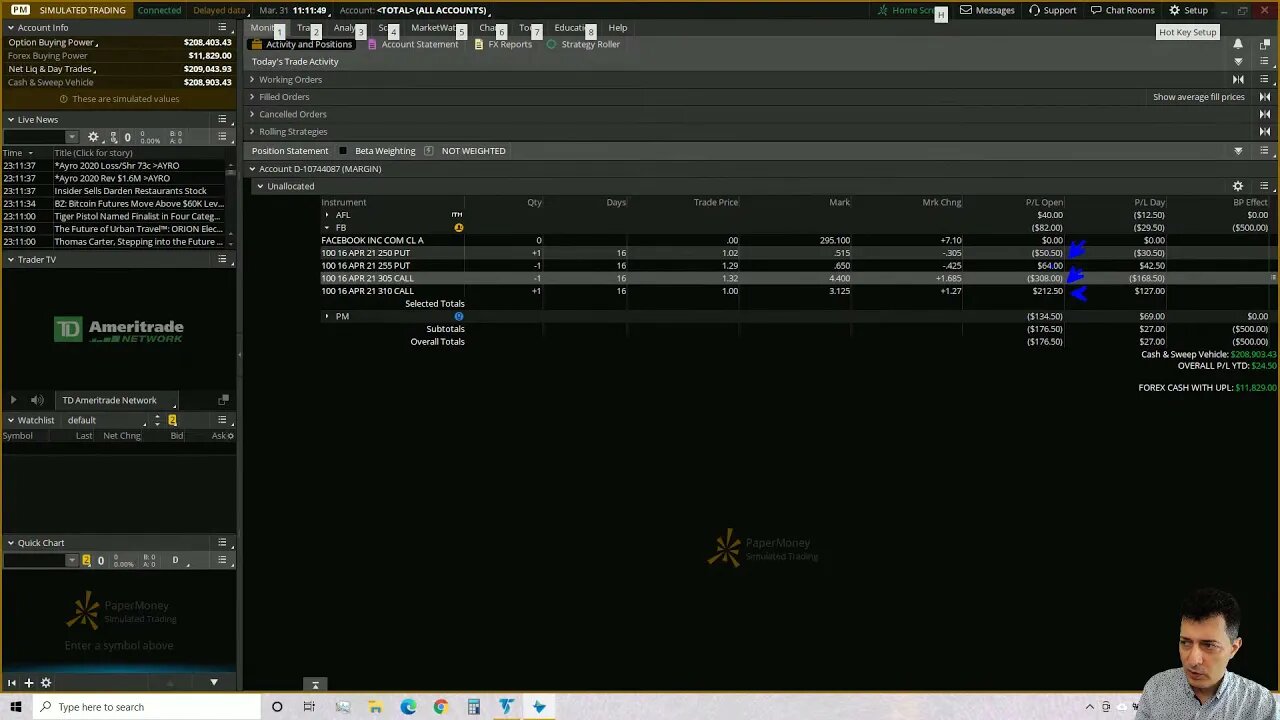
Task: Open Quick Chart panel menu icon
Action: 222,542
